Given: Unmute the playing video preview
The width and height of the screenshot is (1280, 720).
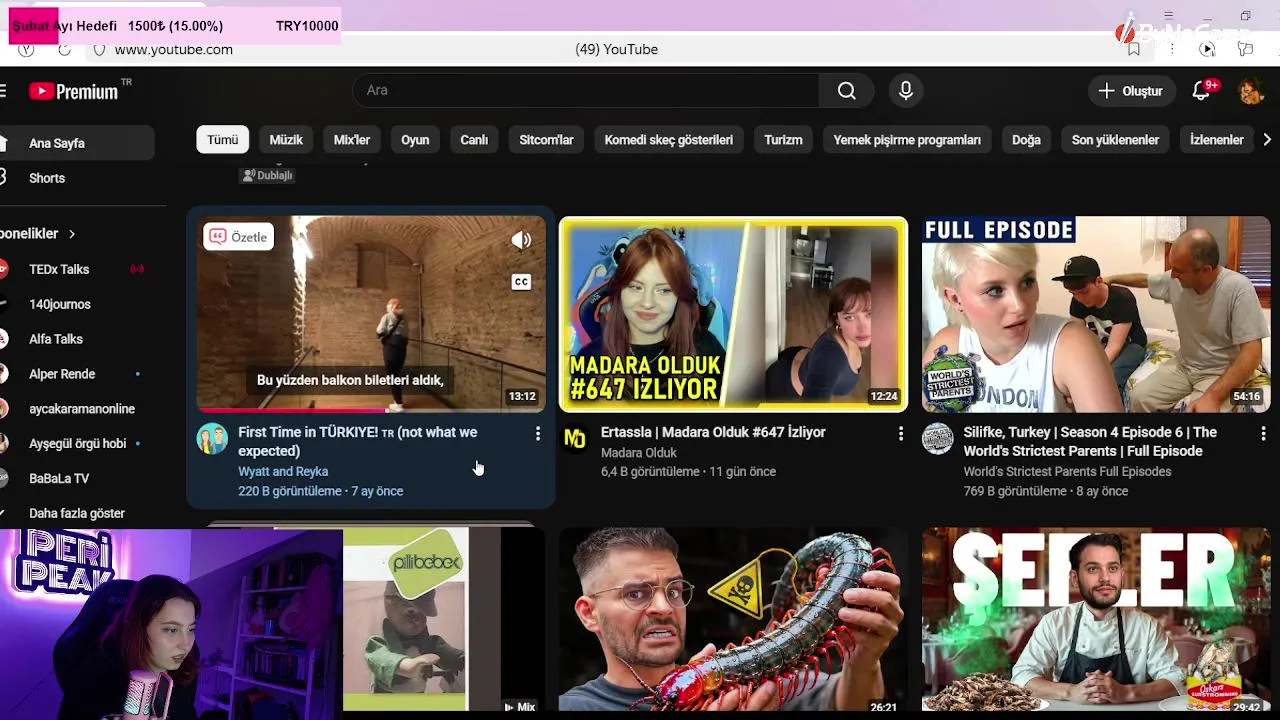Looking at the screenshot, I should pos(521,240).
